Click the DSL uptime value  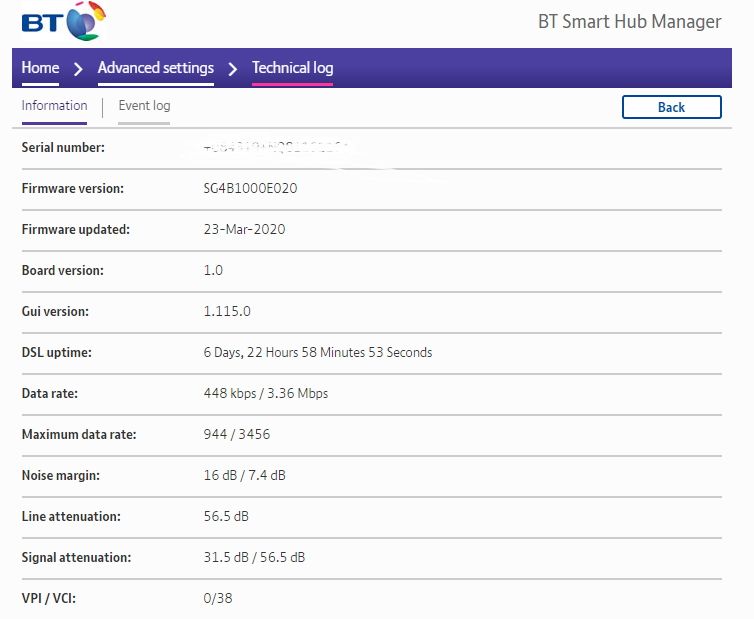click(317, 352)
